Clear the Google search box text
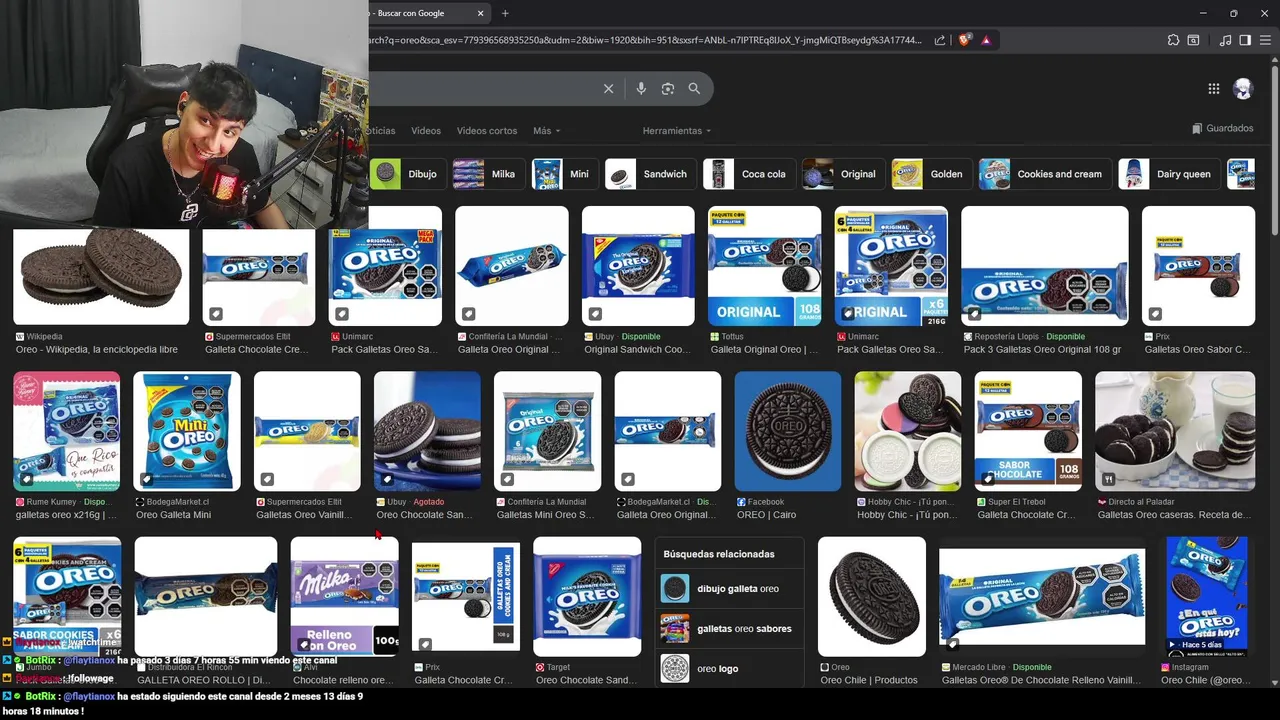The image size is (1280, 720). click(608, 89)
